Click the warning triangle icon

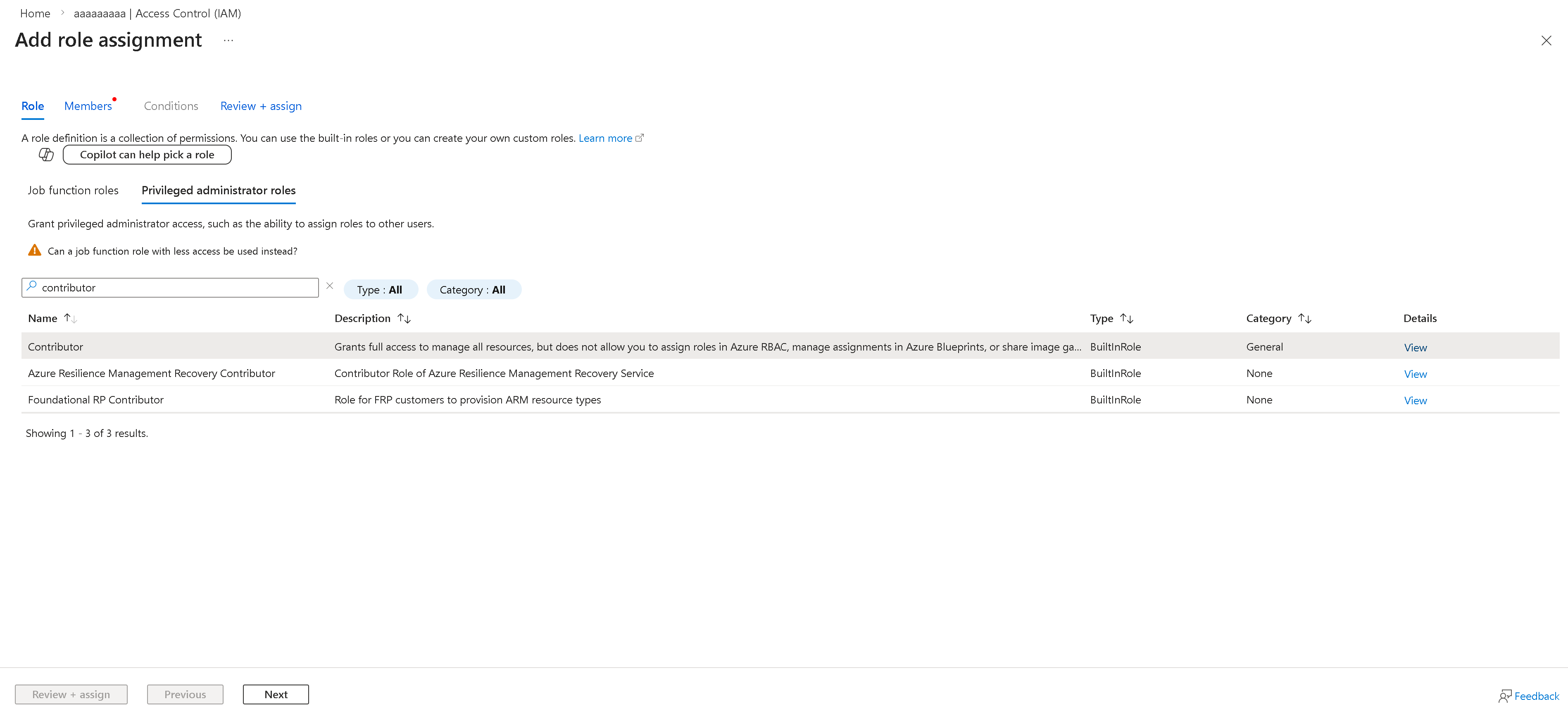pos(35,250)
